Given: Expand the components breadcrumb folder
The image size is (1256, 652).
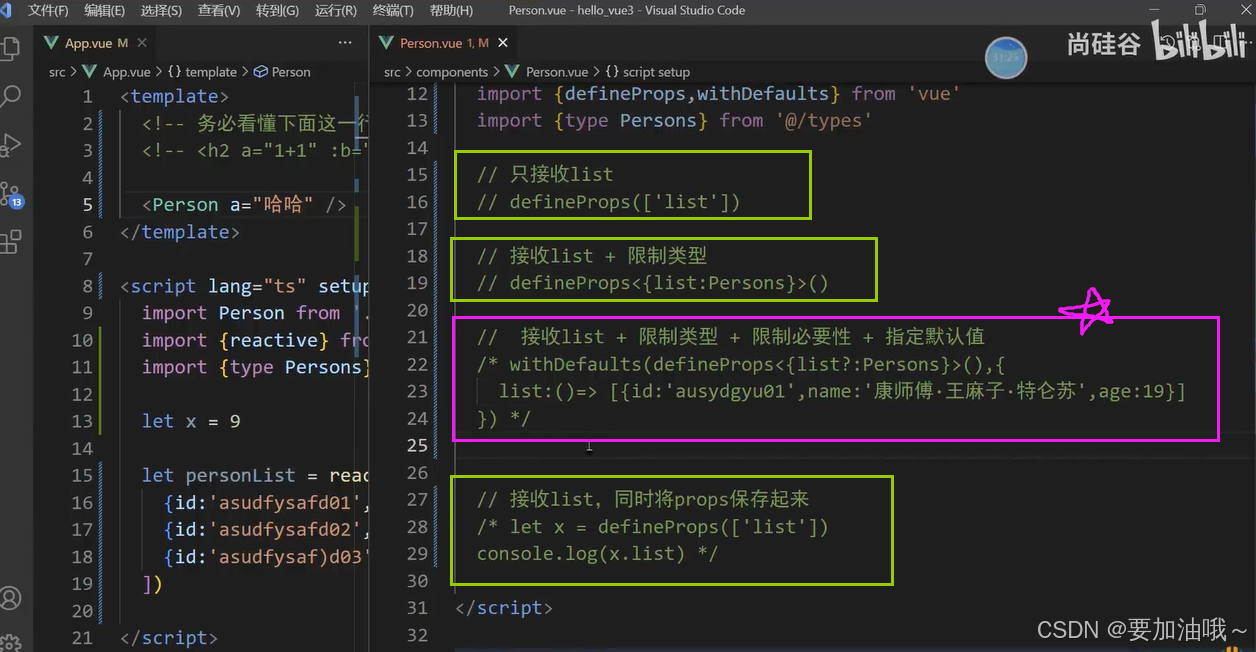Looking at the screenshot, I should pyautogui.click(x=452, y=72).
